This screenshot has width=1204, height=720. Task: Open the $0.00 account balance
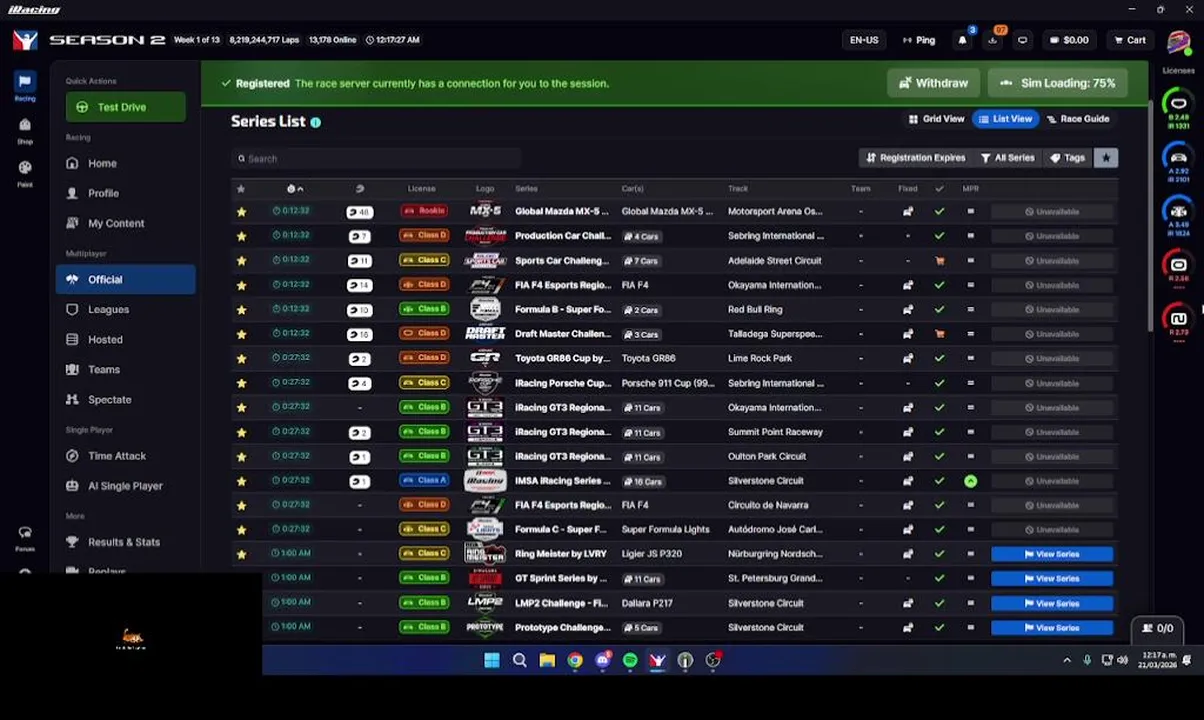click(1068, 40)
